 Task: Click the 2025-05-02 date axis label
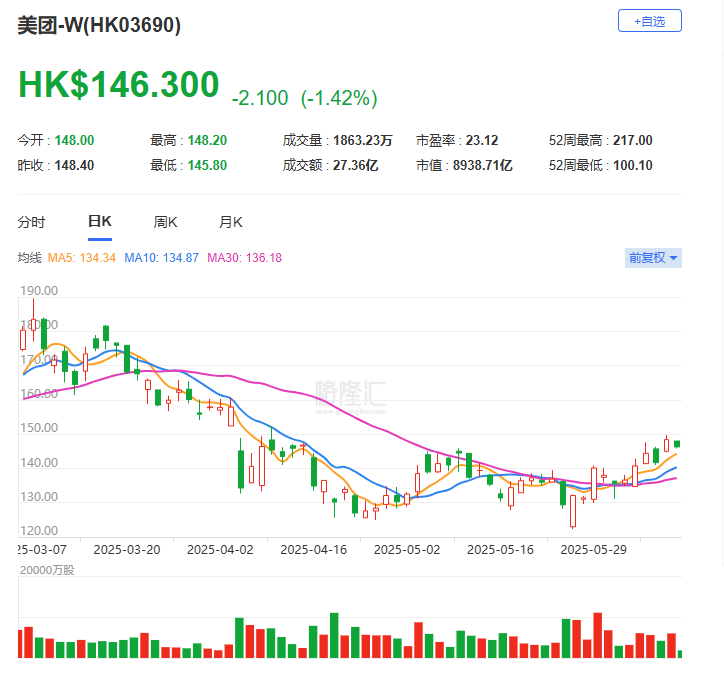tap(407, 550)
